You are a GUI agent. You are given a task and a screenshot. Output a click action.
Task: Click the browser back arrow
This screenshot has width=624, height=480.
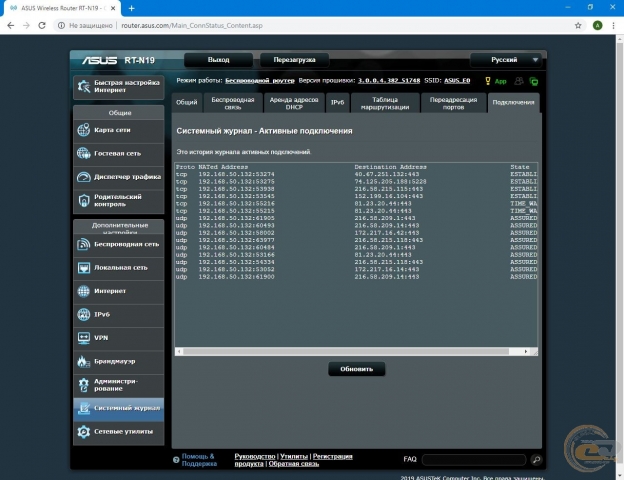pyautogui.click(x=11, y=25)
